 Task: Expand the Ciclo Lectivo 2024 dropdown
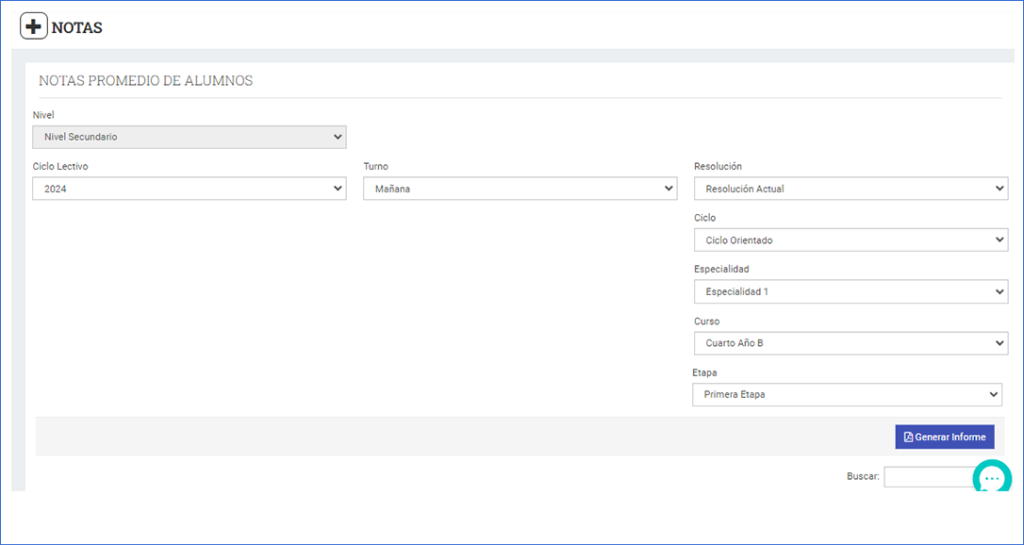[x=189, y=189]
